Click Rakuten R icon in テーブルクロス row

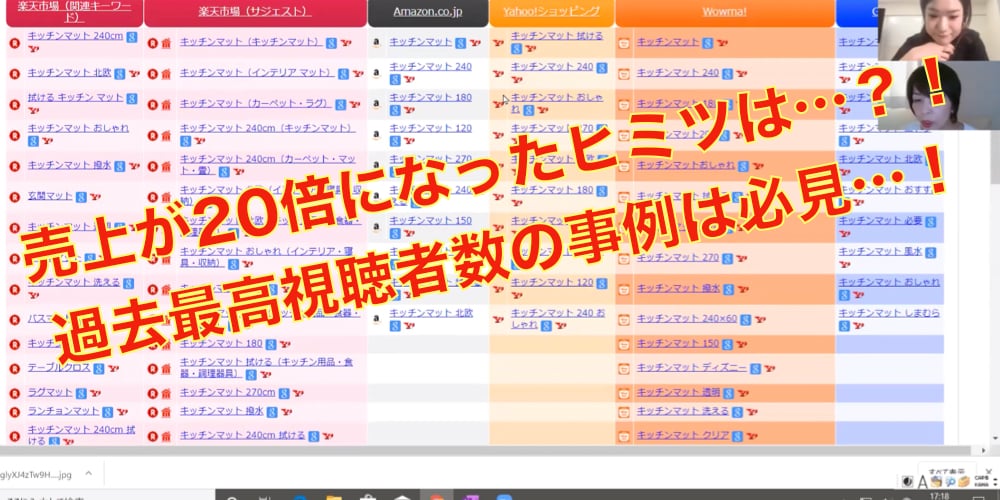coord(15,369)
